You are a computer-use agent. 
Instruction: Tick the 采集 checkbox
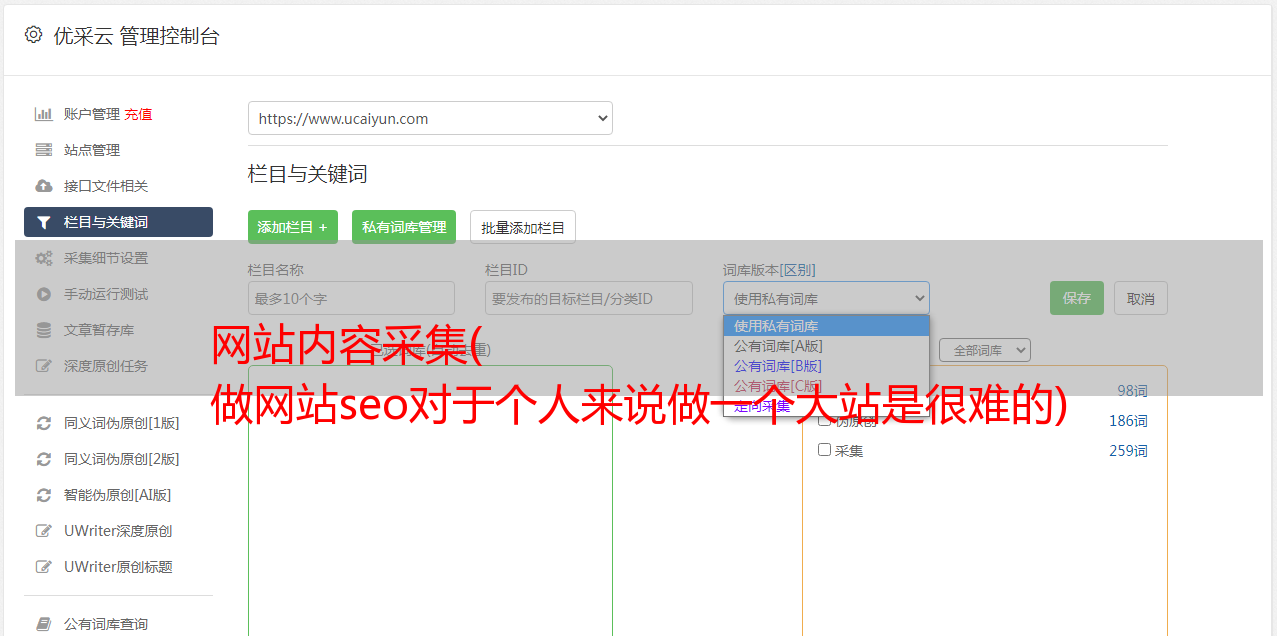824,450
